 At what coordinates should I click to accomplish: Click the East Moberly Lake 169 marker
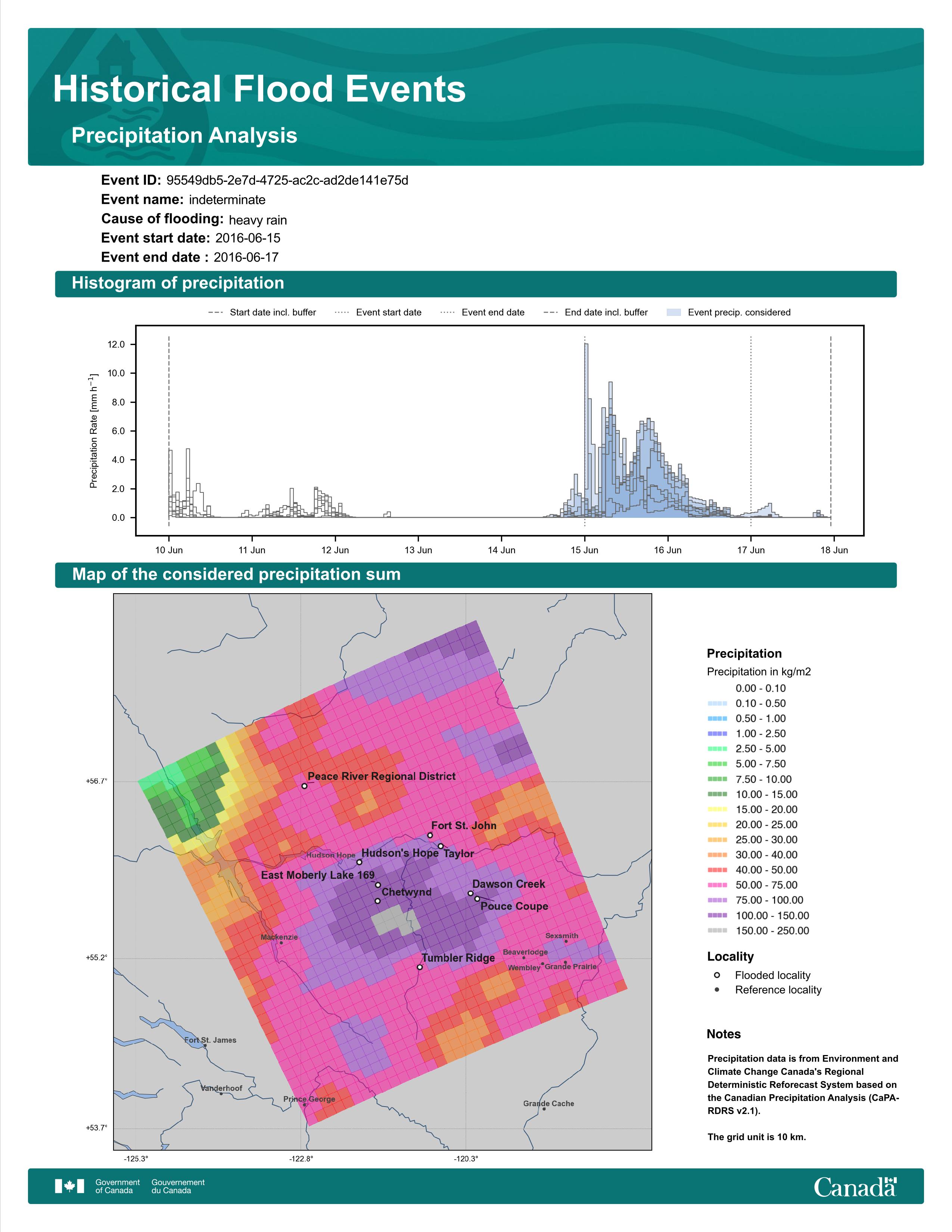[379, 885]
